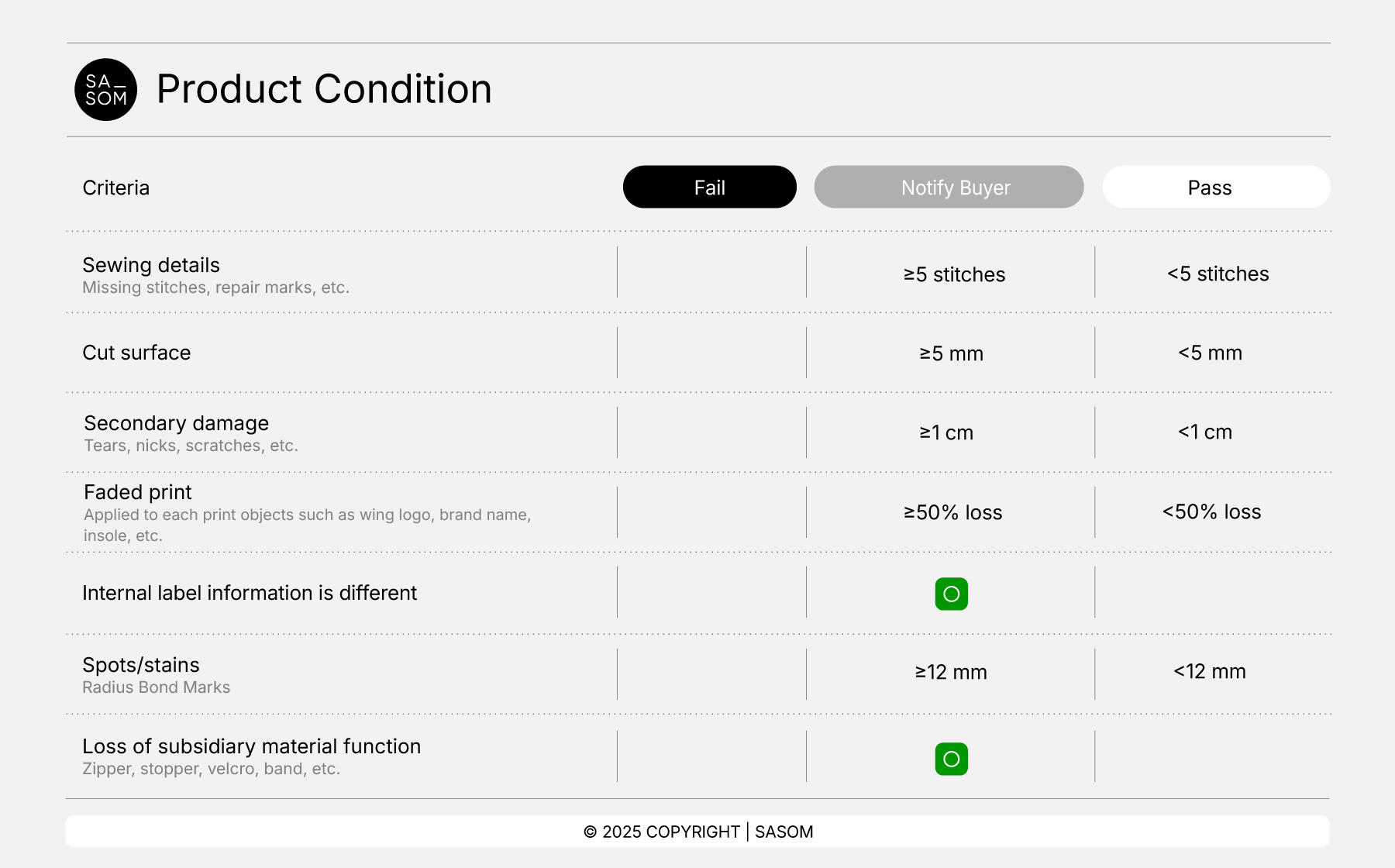Image resolution: width=1395 pixels, height=868 pixels.
Task: Click the Product Condition heading
Action: (x=324, y=89)
